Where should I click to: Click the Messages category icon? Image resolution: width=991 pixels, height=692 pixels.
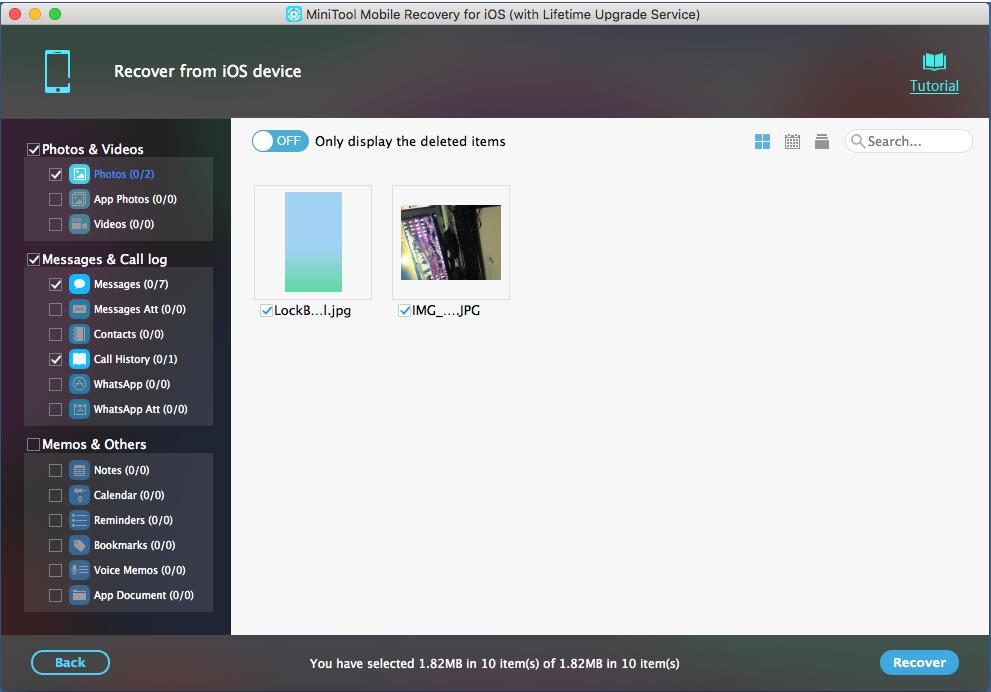79,284
